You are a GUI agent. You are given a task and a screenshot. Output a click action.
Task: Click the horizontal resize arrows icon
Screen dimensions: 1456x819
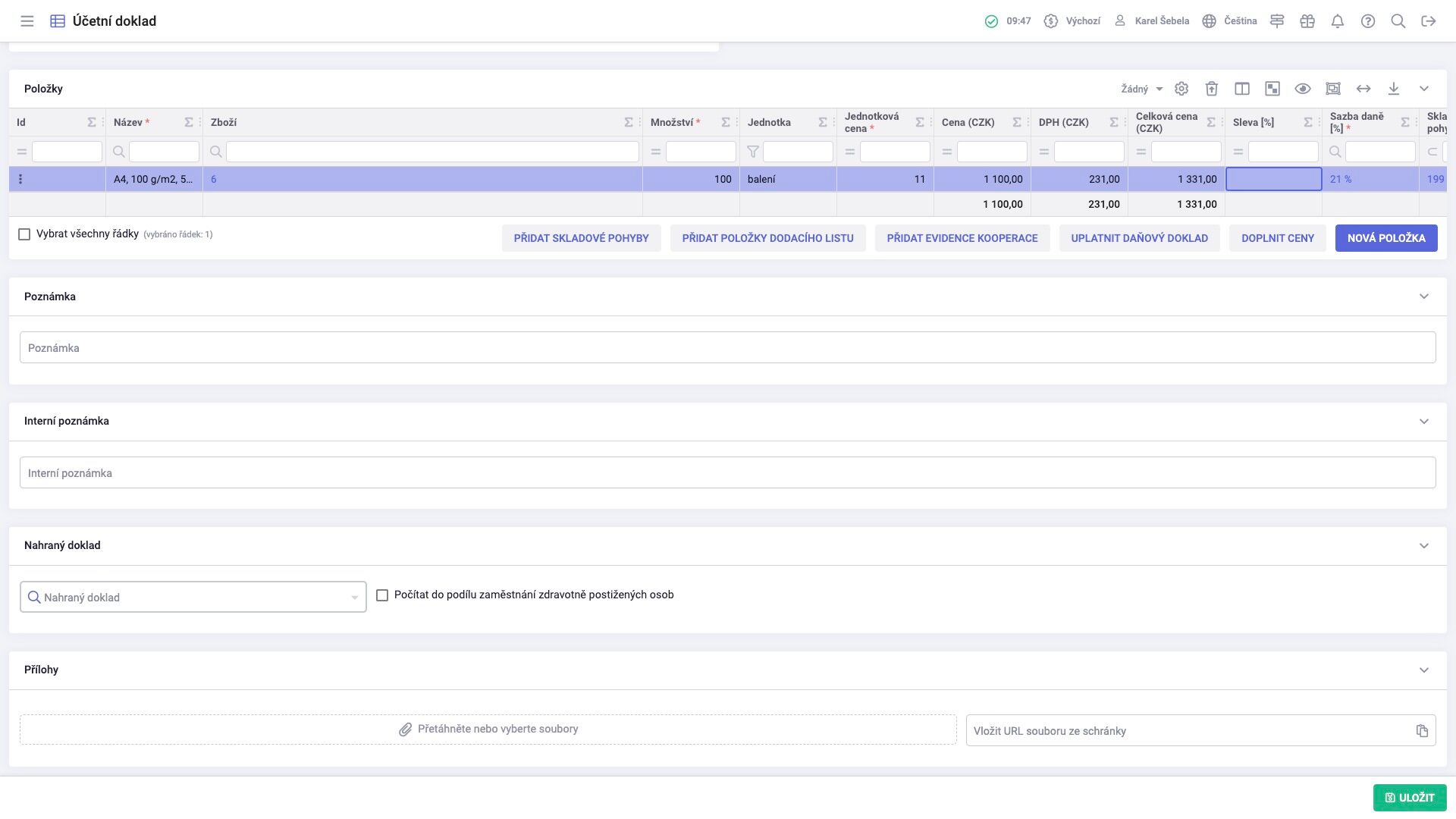[1363, 89]
